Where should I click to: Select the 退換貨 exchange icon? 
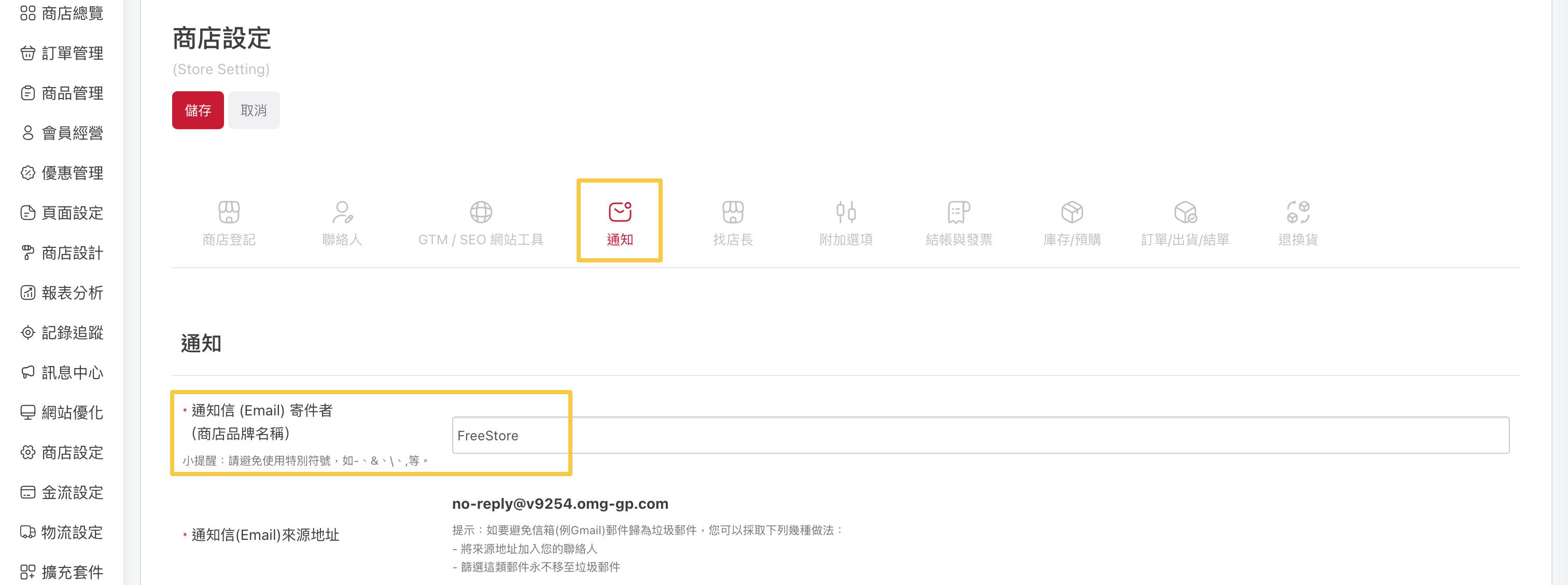tap(1298, 213)
